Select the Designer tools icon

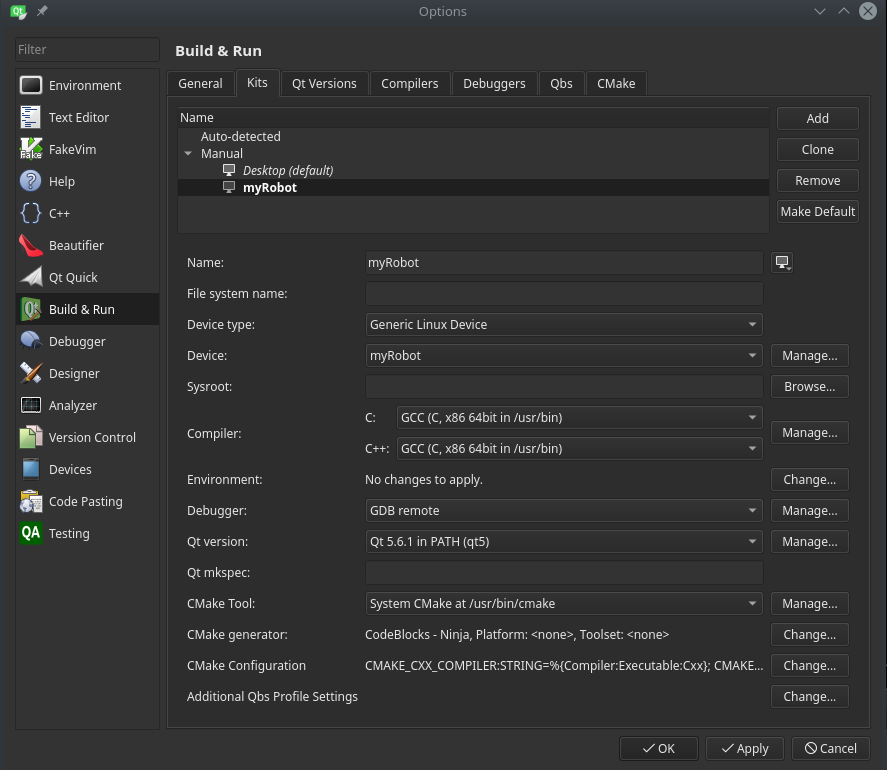(31, 373)
